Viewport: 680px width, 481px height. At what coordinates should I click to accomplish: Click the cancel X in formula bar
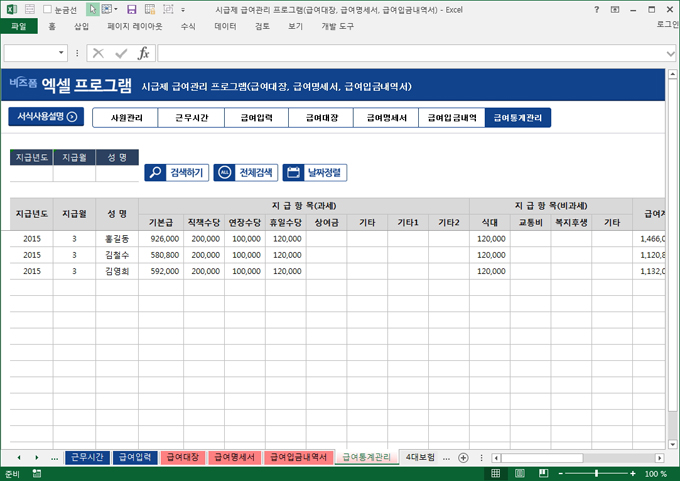tap(98, 53)
